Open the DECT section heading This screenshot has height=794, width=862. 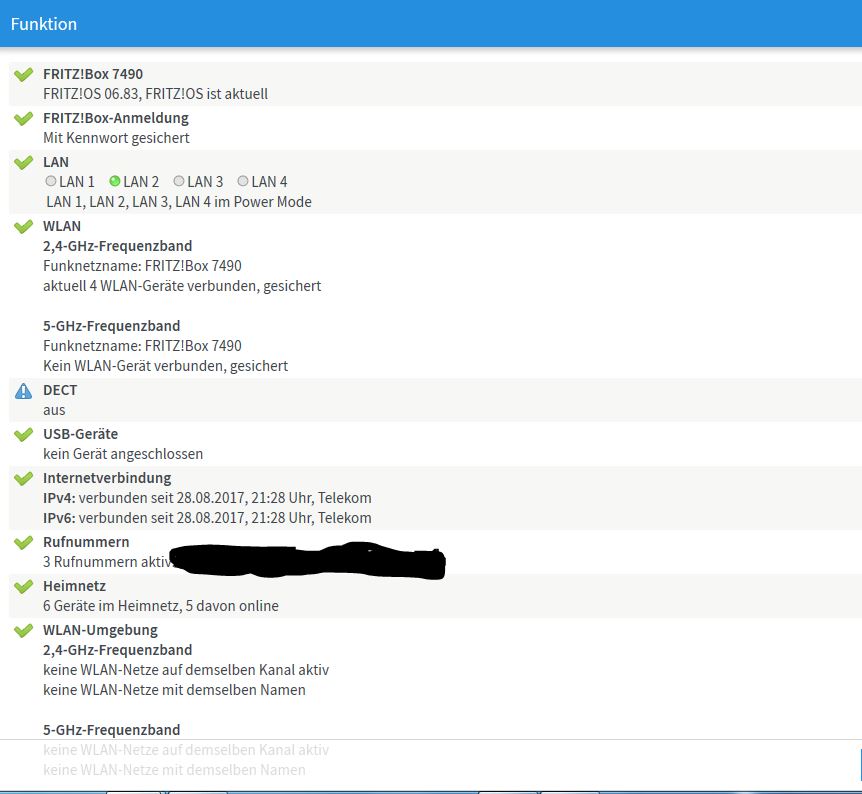pos(60,390)
